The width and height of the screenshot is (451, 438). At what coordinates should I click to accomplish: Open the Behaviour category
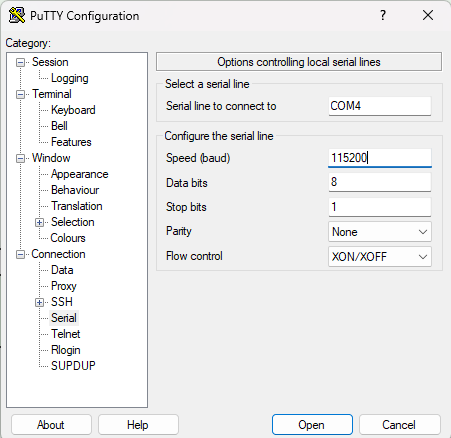coord(75,190)
